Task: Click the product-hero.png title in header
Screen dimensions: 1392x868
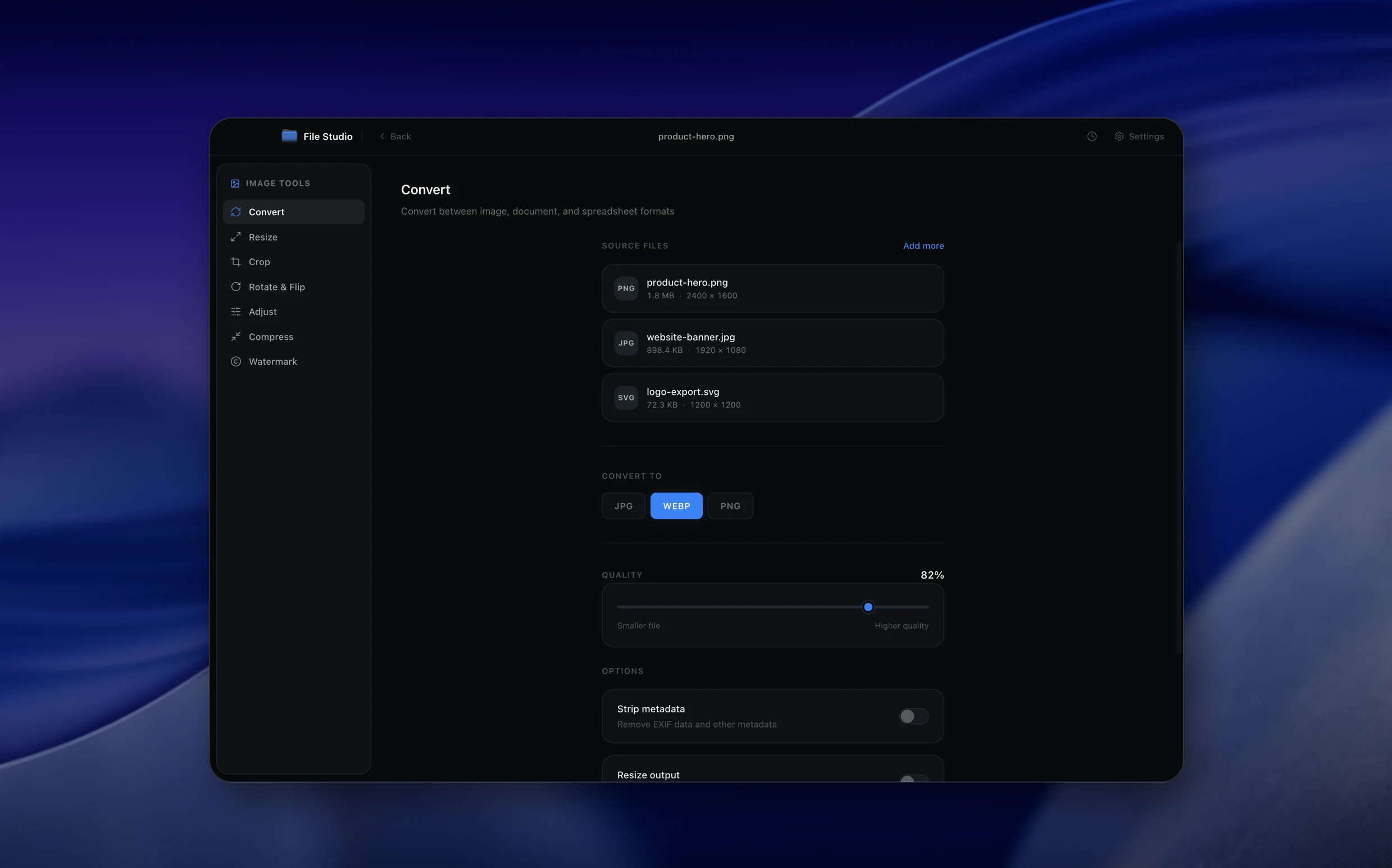Action: tap(695, 136)
